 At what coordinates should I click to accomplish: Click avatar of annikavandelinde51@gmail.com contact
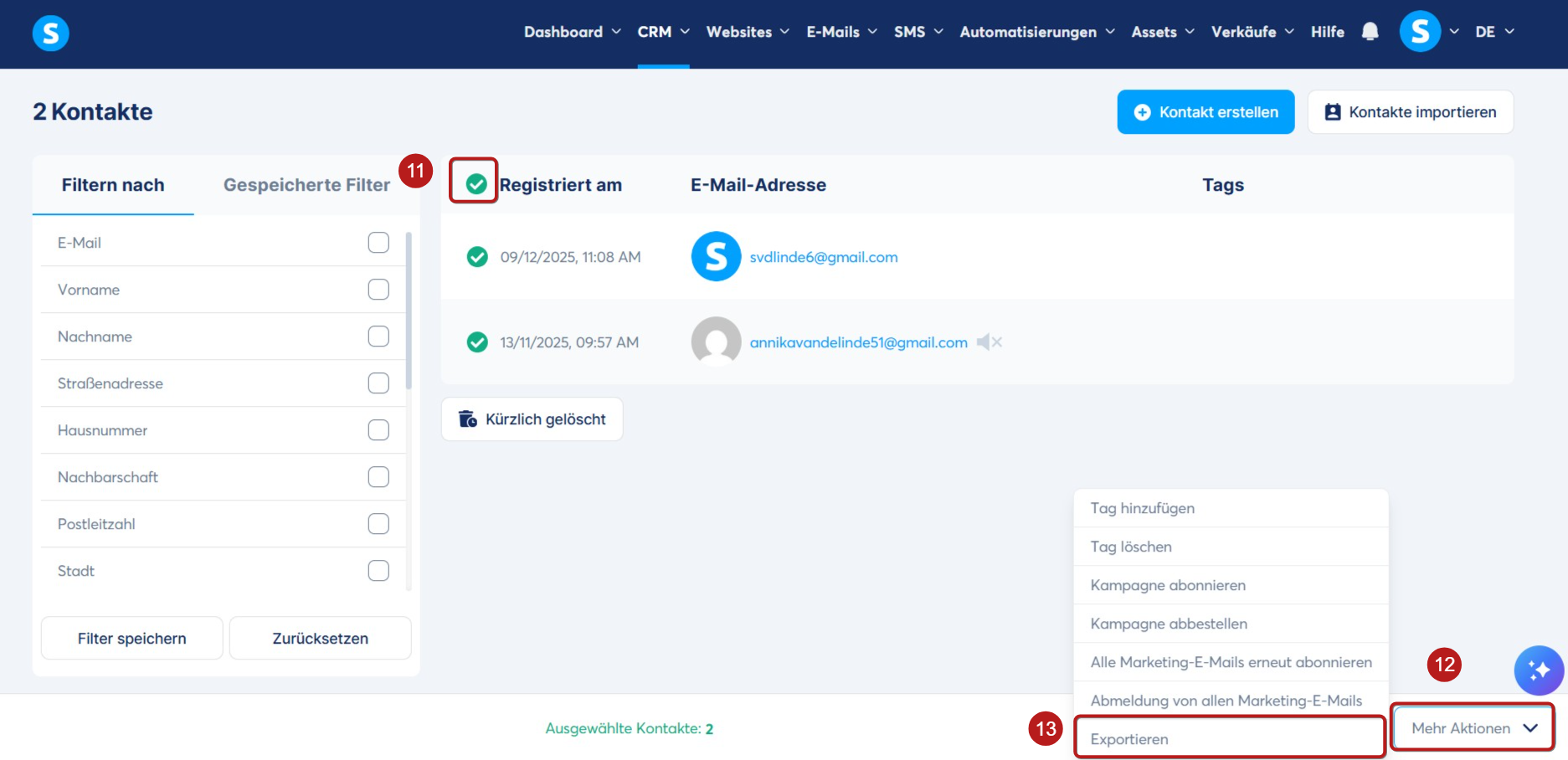[716, 341]
